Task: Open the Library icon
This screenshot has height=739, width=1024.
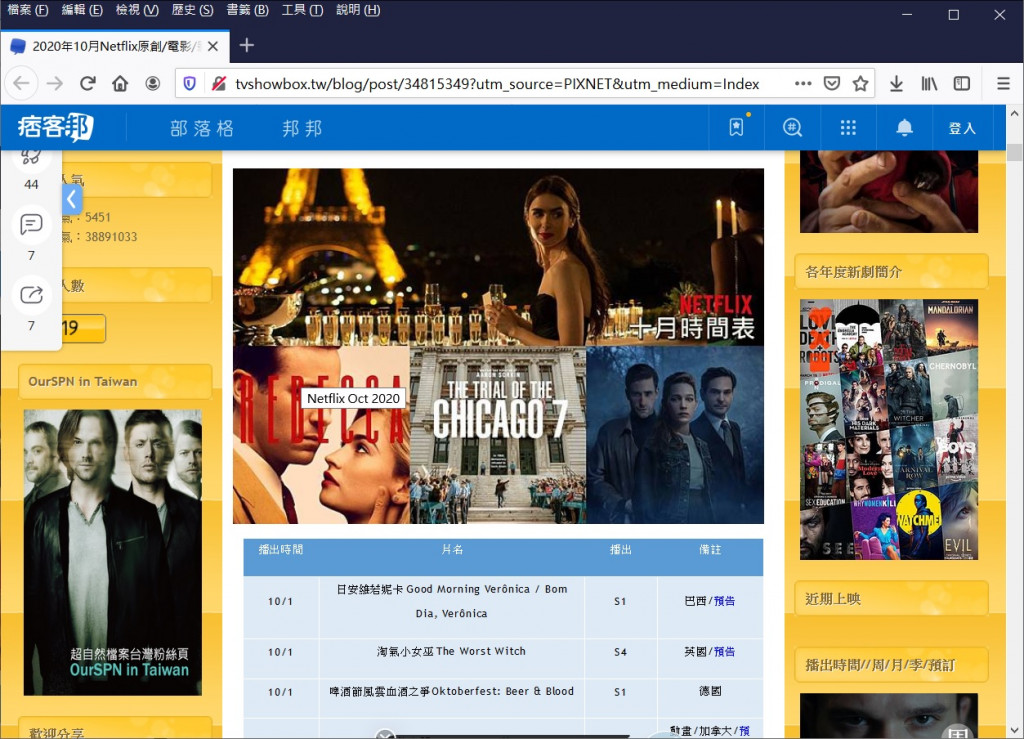Action: pyautogui.click(x=929, y=84)
